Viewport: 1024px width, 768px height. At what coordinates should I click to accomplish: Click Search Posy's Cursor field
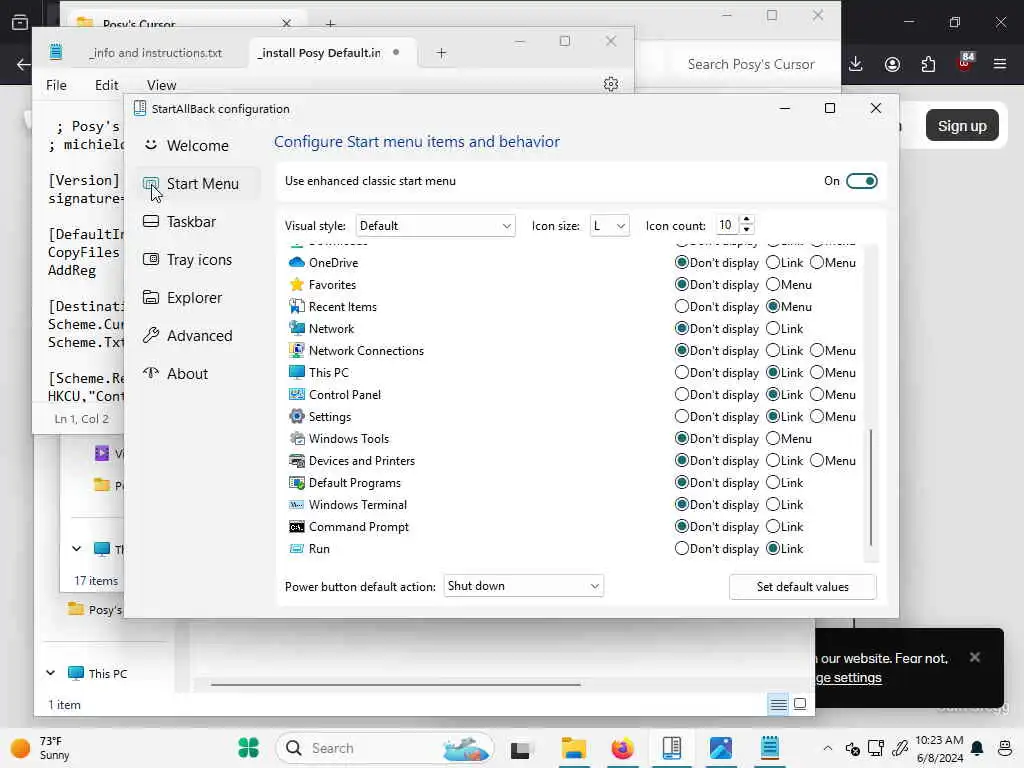click(x=750, y=64)
